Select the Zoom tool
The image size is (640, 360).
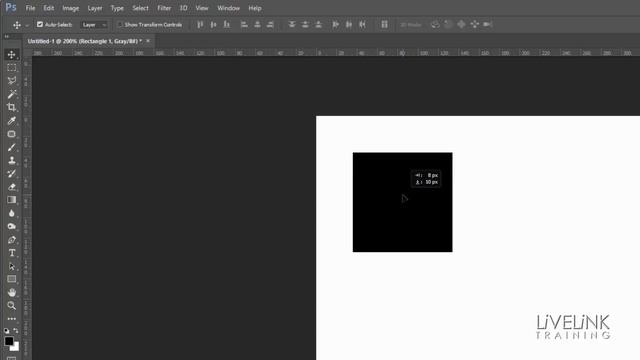11,305
